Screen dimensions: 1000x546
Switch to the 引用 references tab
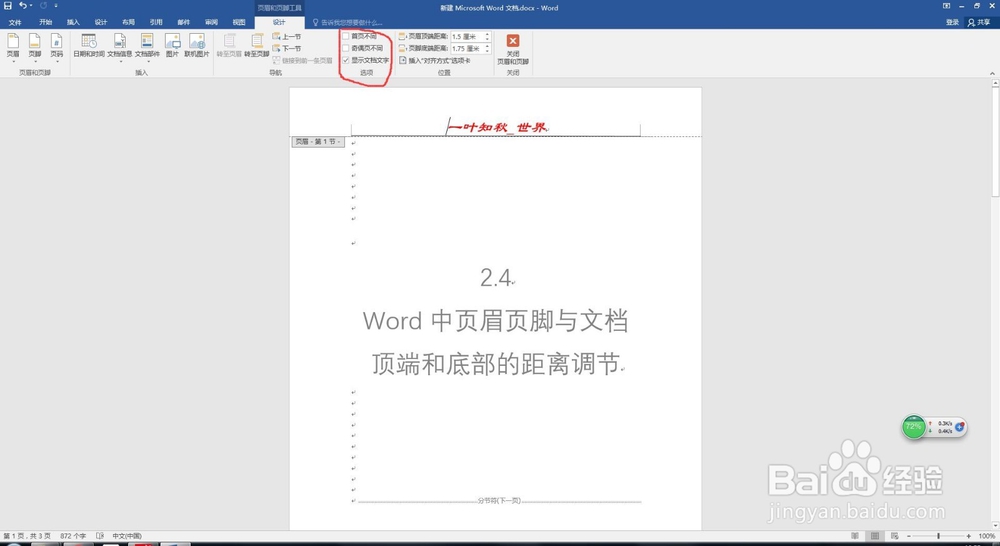[x=156, y=22]
